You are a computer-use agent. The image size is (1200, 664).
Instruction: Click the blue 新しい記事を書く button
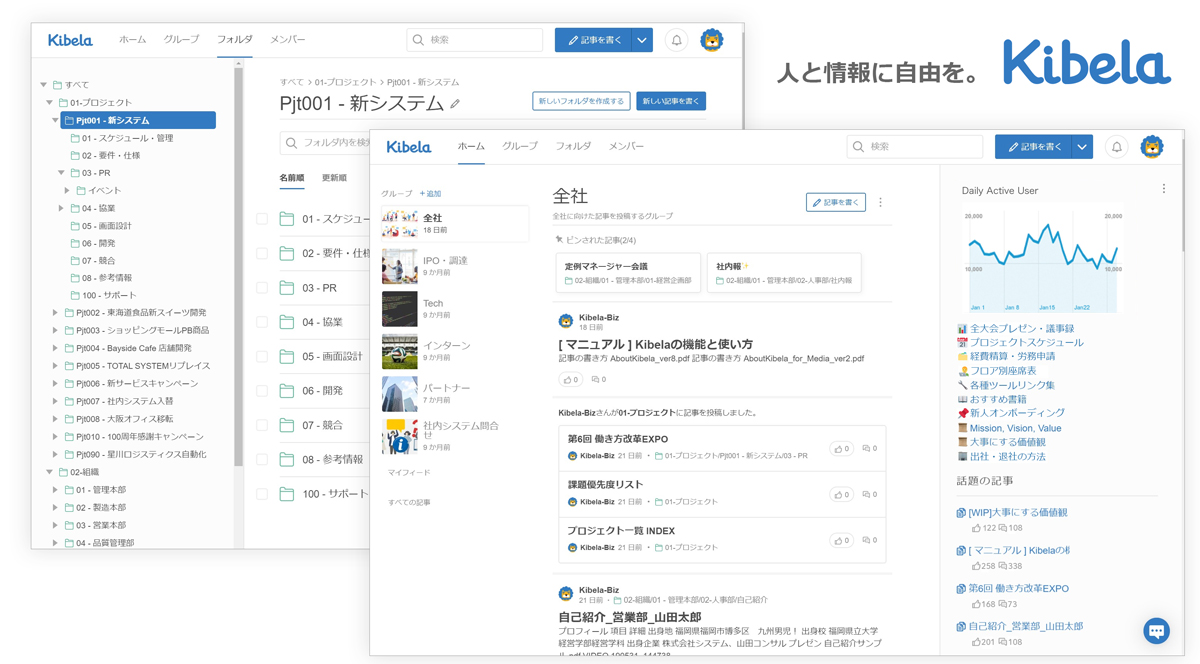coord(671,101)
